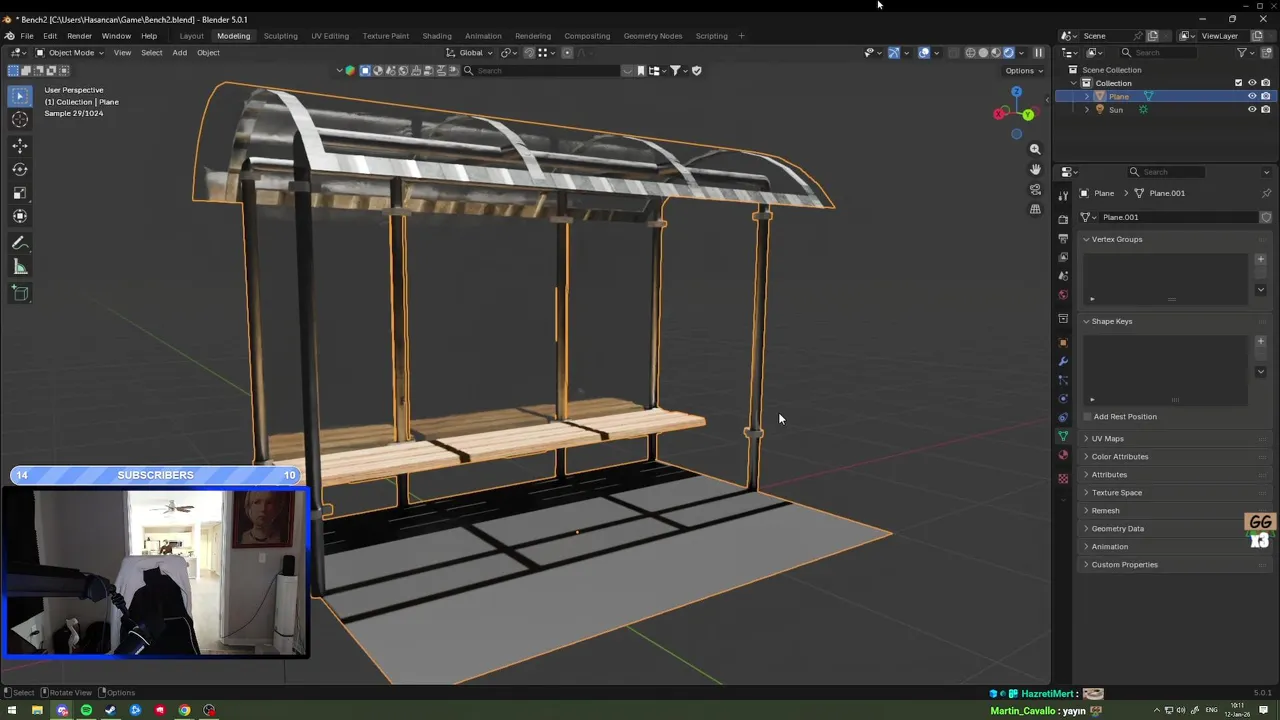Open the Particles properties tab
The width and height of the screenshot is (1280, 720).
point(1063,380)
